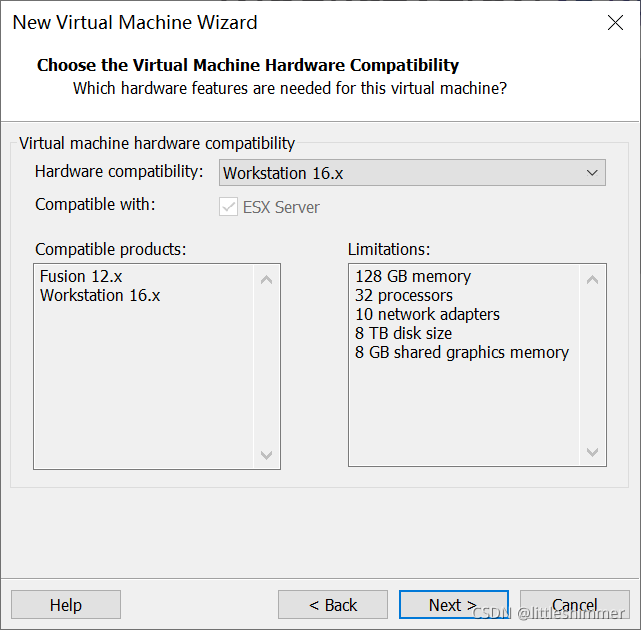Click the Limitations list scroll up arrow
The height and width of the screenshot is (630, 641).
[x=592, y=280]
